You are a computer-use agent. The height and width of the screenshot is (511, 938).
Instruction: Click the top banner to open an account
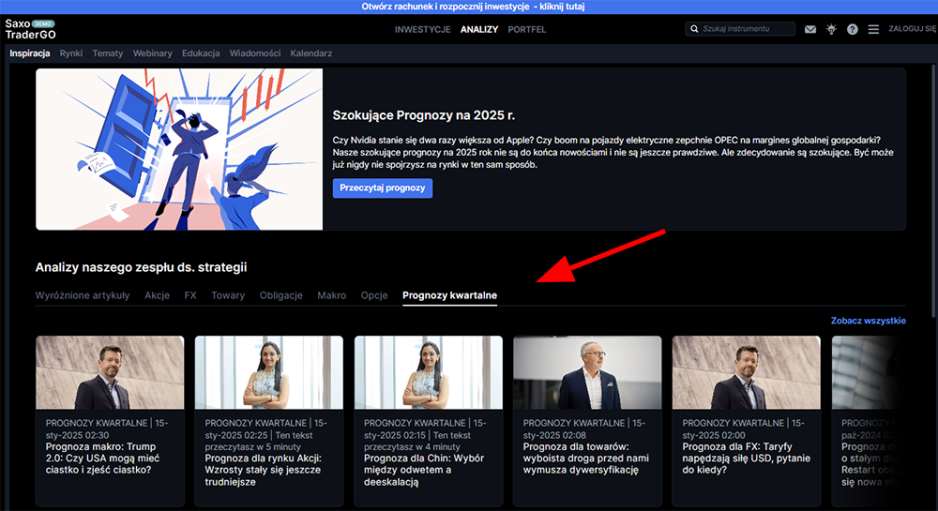click(469, 6)
